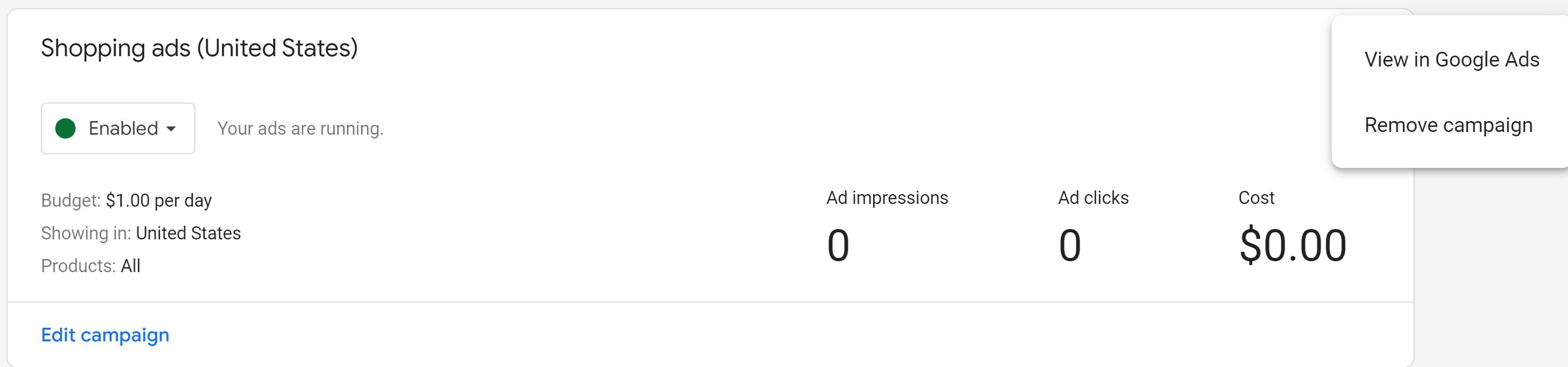This screenshot has width=1568, height=367.
Task: Click United States under Showing in
Action: point(188,233)
